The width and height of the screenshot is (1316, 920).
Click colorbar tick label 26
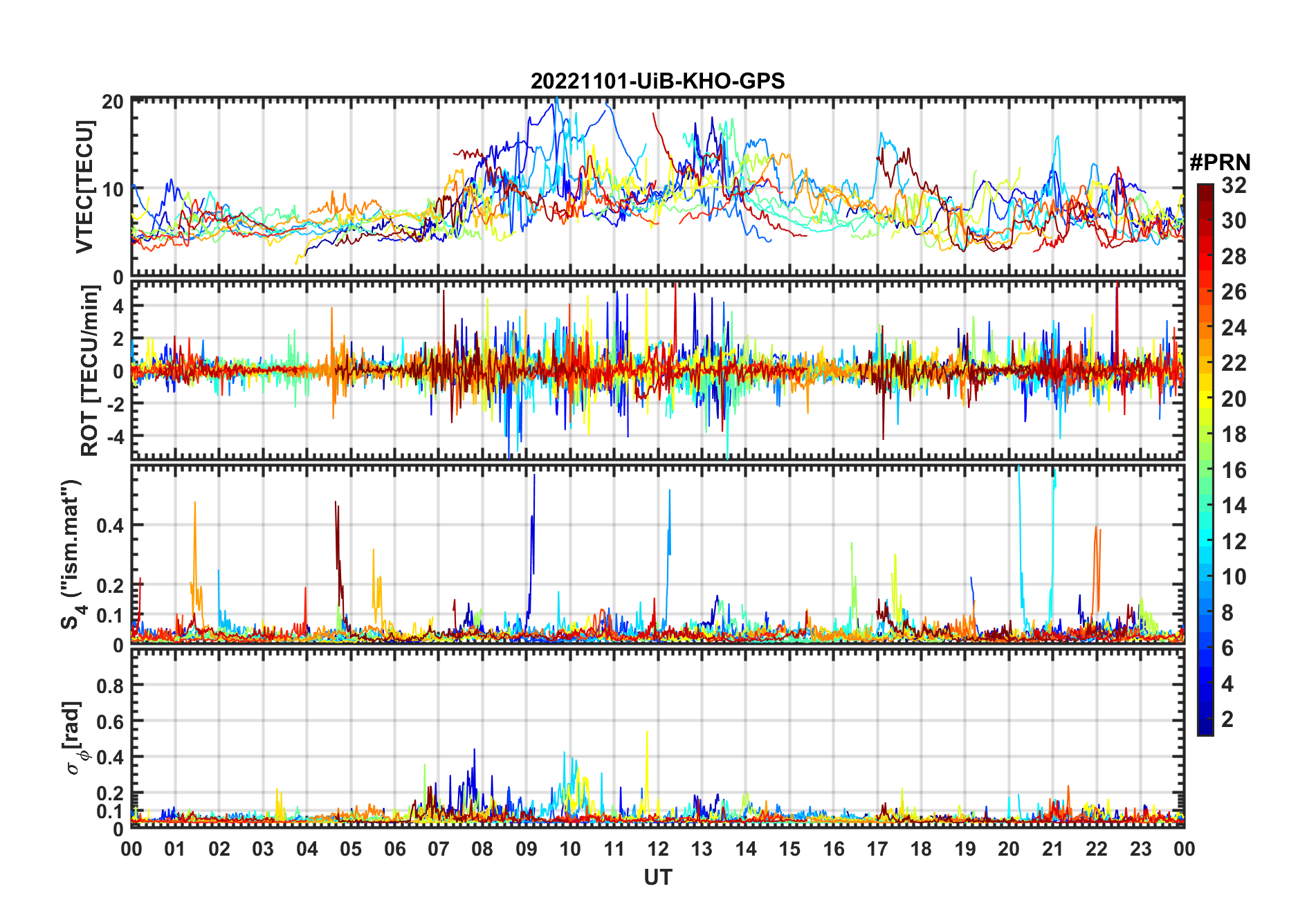coord(1234,292)
